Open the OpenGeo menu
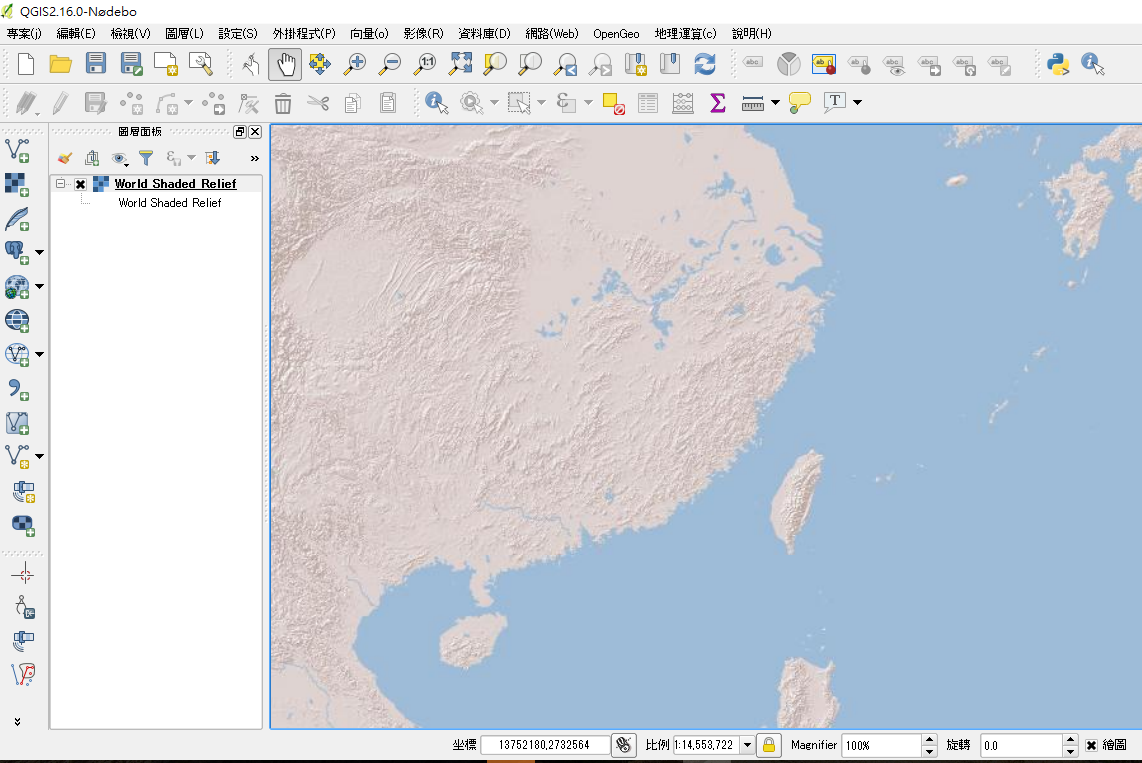This screenshot has width=1142, height=763. pos(616,33)
